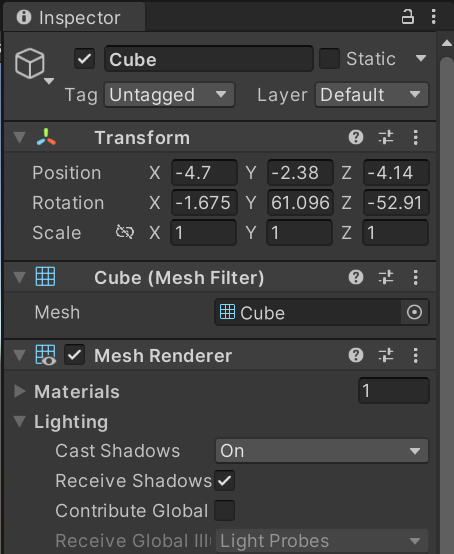Switch to the Inspector tab
This screenshot has height=554, width=454.
click(74, 17)
